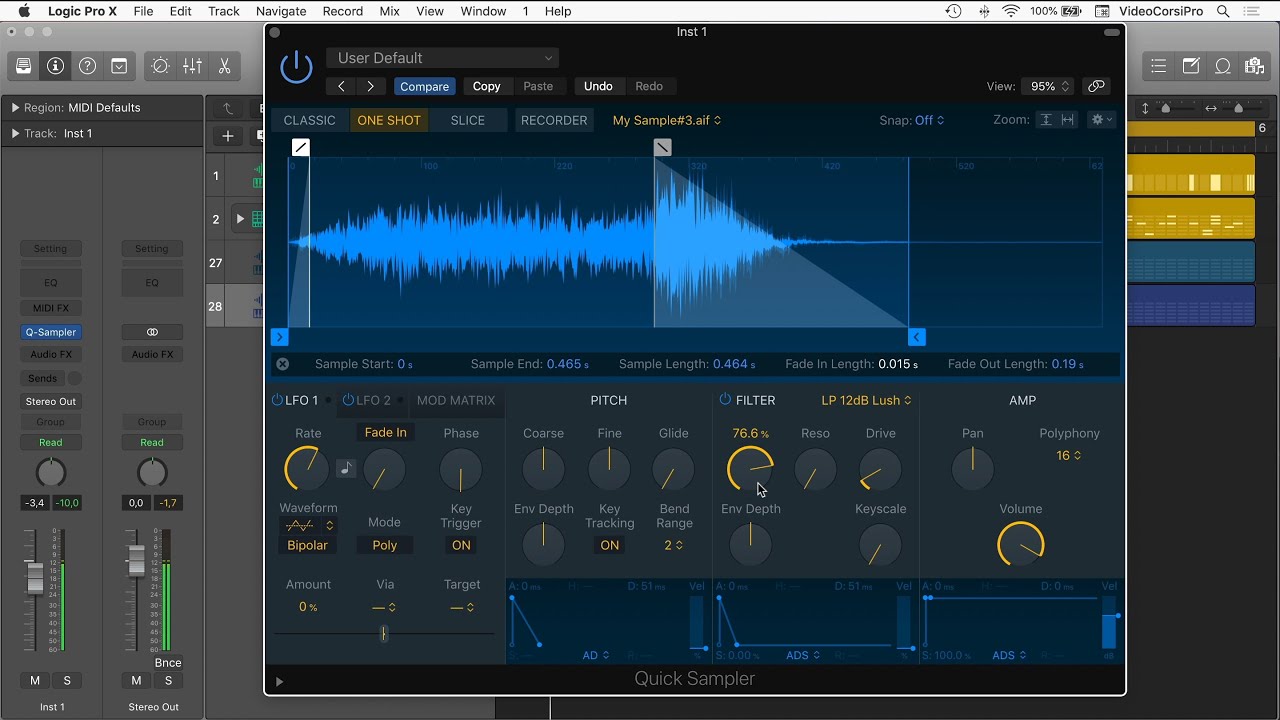This screenshot has height=720, width=1280.
Task: Click the Q-Sampler instrument slot
Action: coord(50,332)
